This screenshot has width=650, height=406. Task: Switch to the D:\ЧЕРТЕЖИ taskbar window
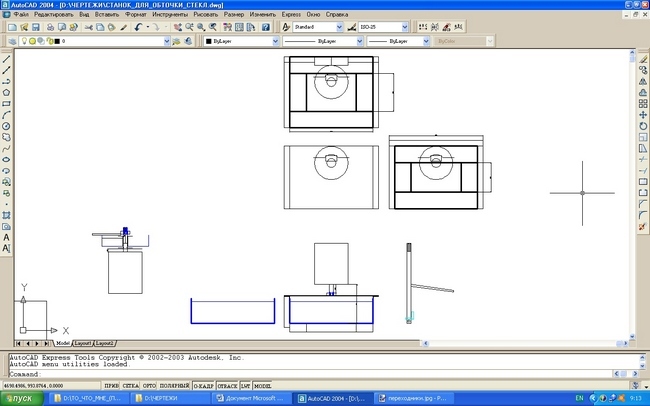(170, 399)
